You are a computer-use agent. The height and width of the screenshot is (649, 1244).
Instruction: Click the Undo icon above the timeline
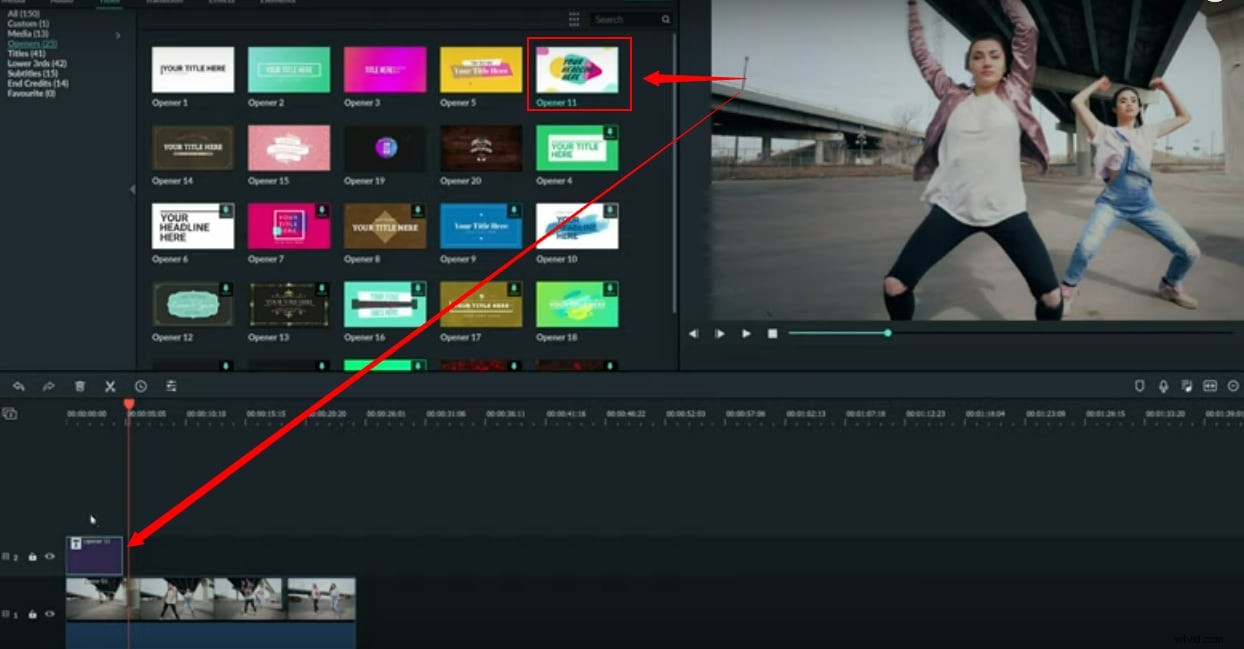[19, 386]
